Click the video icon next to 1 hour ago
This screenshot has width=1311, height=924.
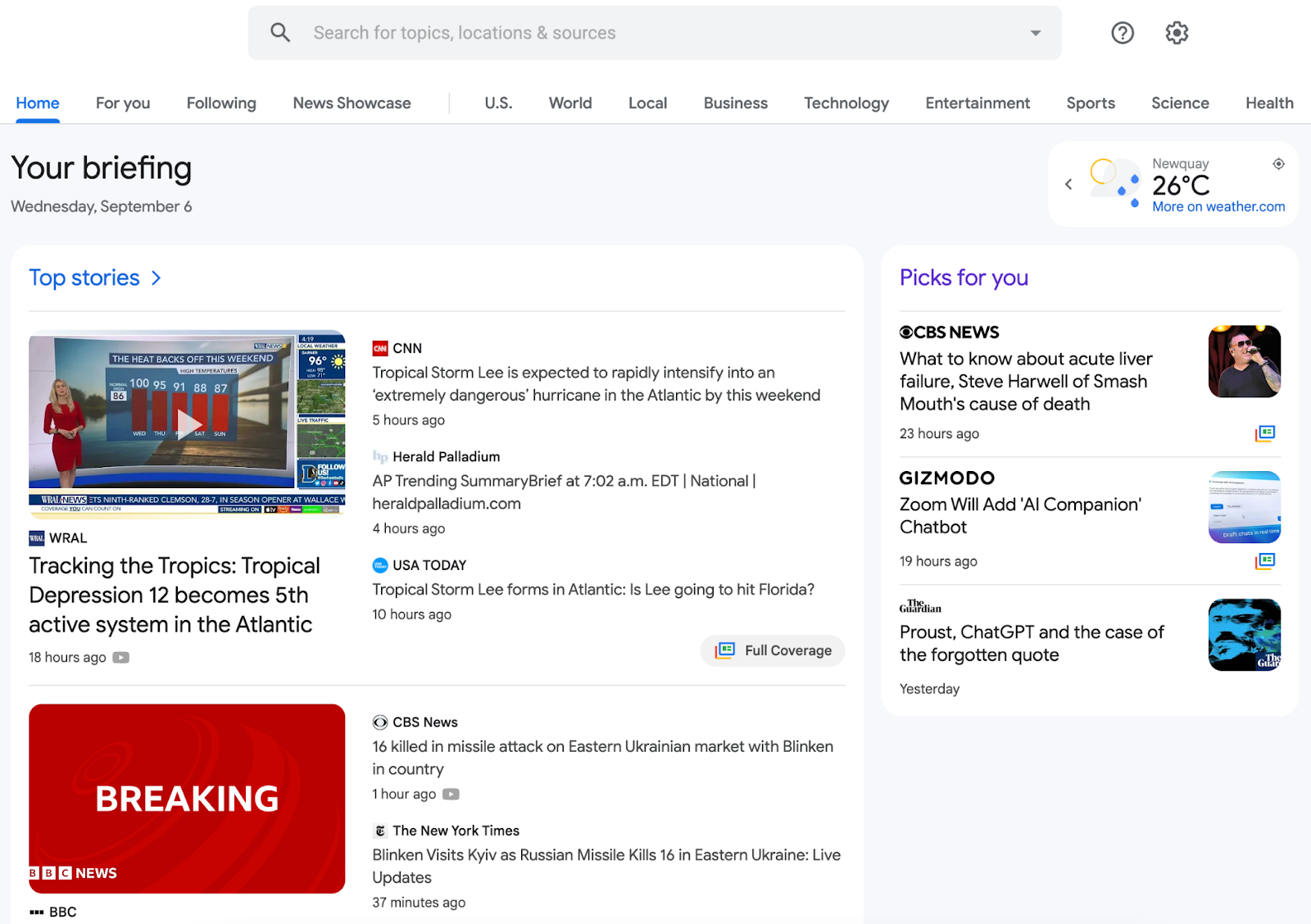click(451, 795)
